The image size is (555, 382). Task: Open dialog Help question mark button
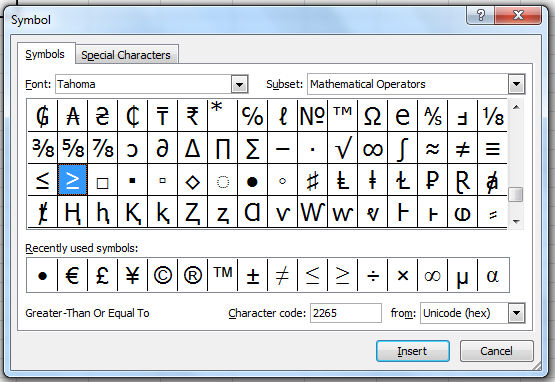point(480,16)
